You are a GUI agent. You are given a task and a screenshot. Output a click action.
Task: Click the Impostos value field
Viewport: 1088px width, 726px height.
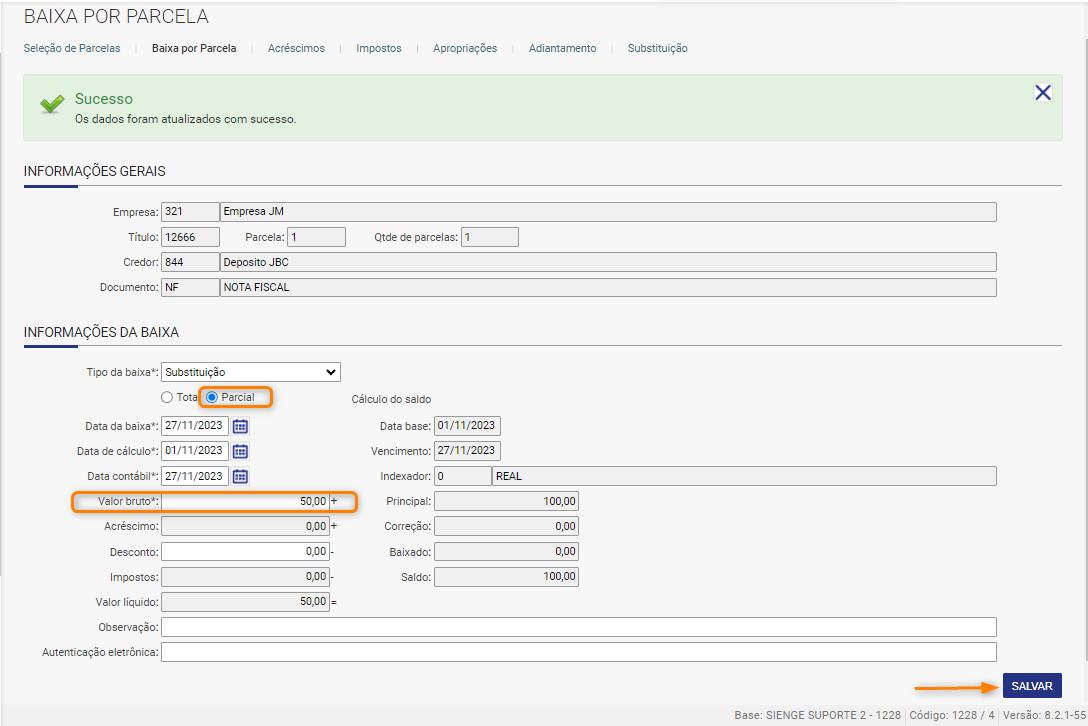pyautogui.click(x=245, y=577)
